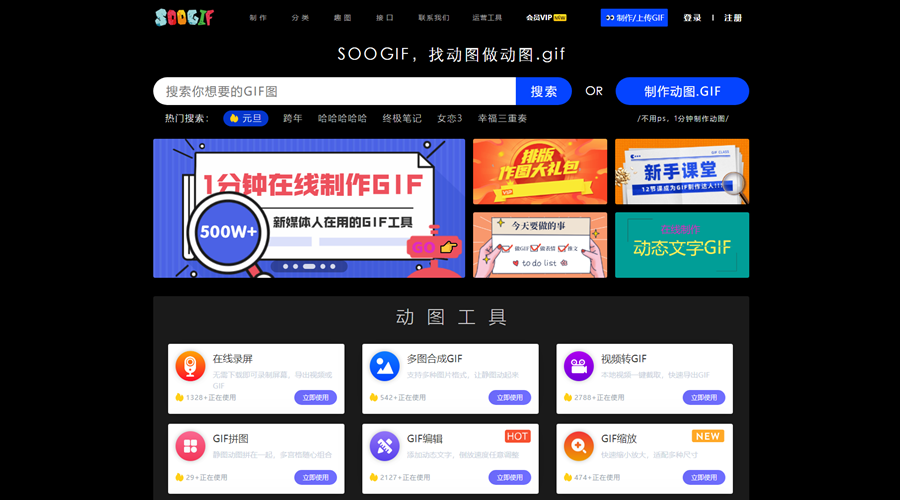Click the GIF缩放 card title

[x=619, y=439]
